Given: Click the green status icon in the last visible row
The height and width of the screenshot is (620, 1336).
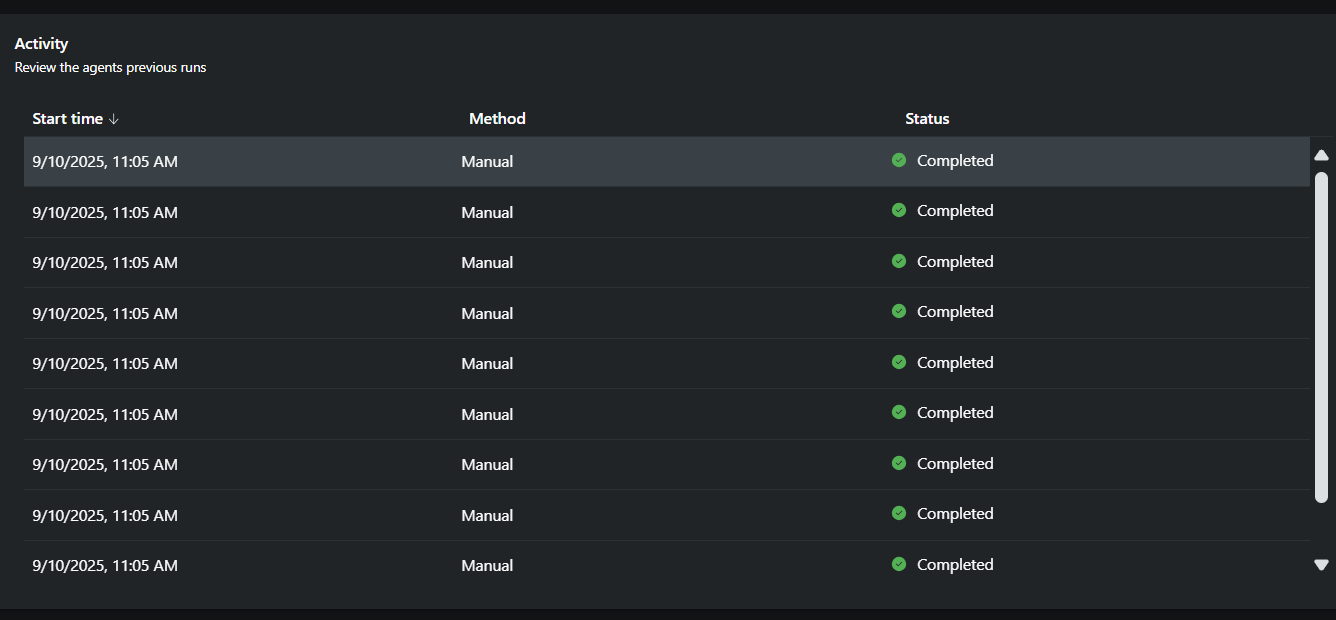Looking at the screenshot, I should pyautogui.click(x=899, y=564).
